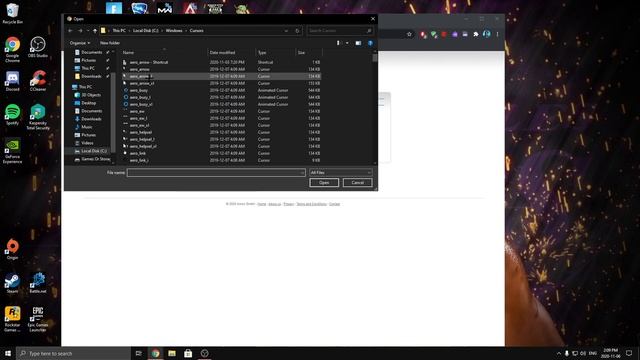Screen dimensions: 640x360
Task: Open Discord desktop shortcut
Action: click(x=12, y=81)
